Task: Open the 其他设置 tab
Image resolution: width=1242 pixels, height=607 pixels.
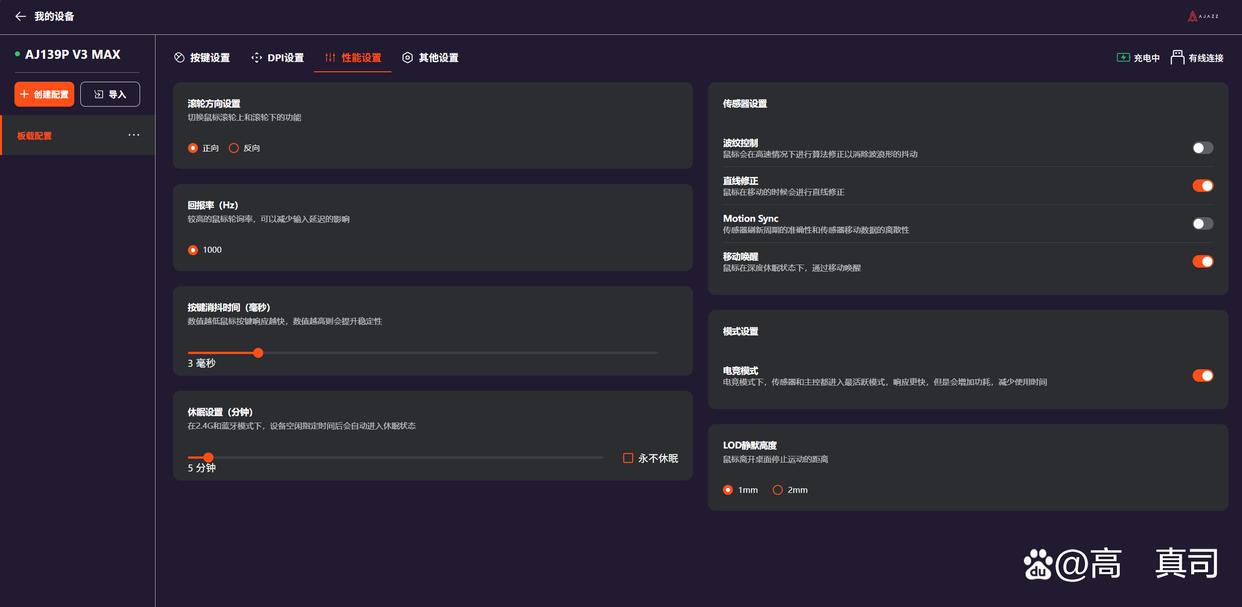Action: pos(430,58)
